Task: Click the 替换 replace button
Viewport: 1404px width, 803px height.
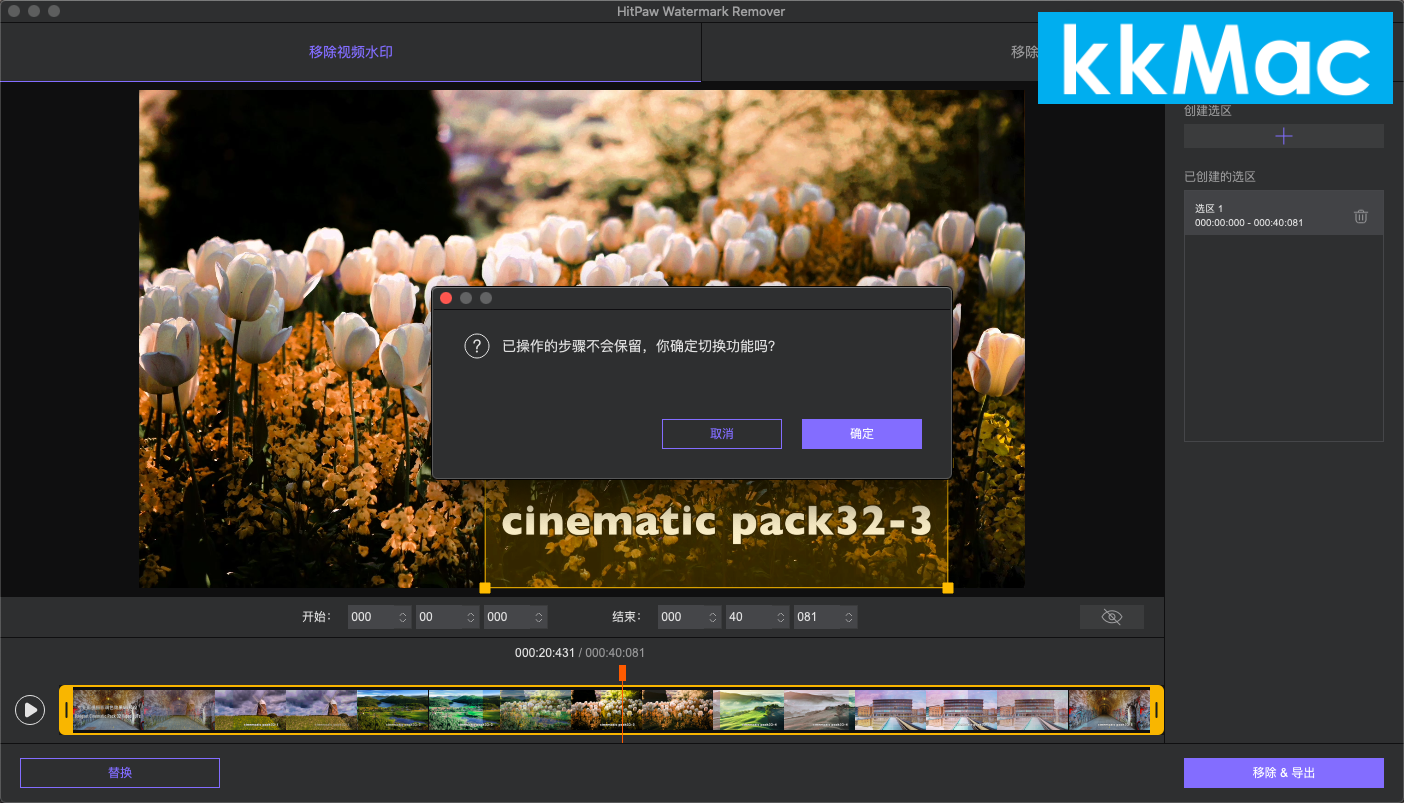Action: (120, 773)
